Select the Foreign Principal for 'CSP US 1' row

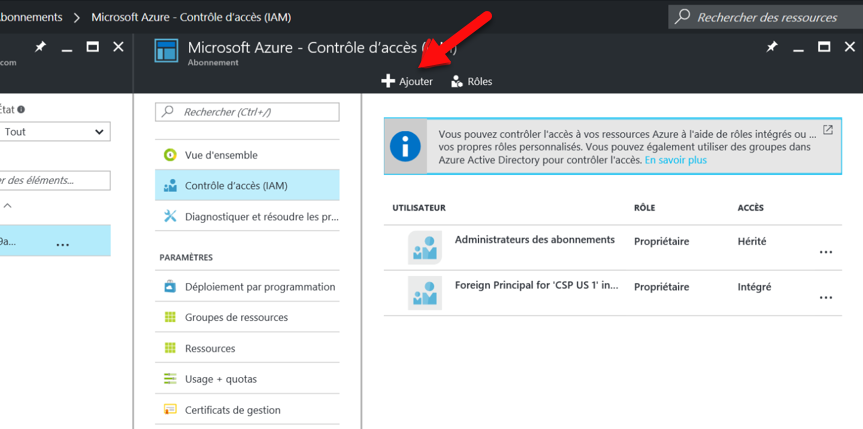tap(613, 293)
